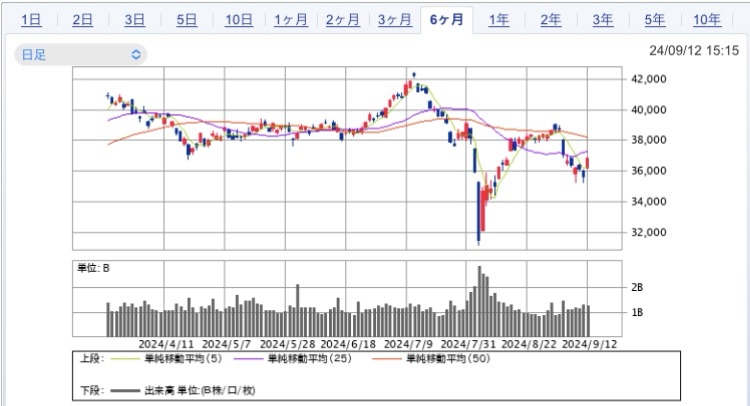The width and height of the screenshot is (750, 406).
Task: Click the 2024/8/22 date label
Action: (529, 344)
